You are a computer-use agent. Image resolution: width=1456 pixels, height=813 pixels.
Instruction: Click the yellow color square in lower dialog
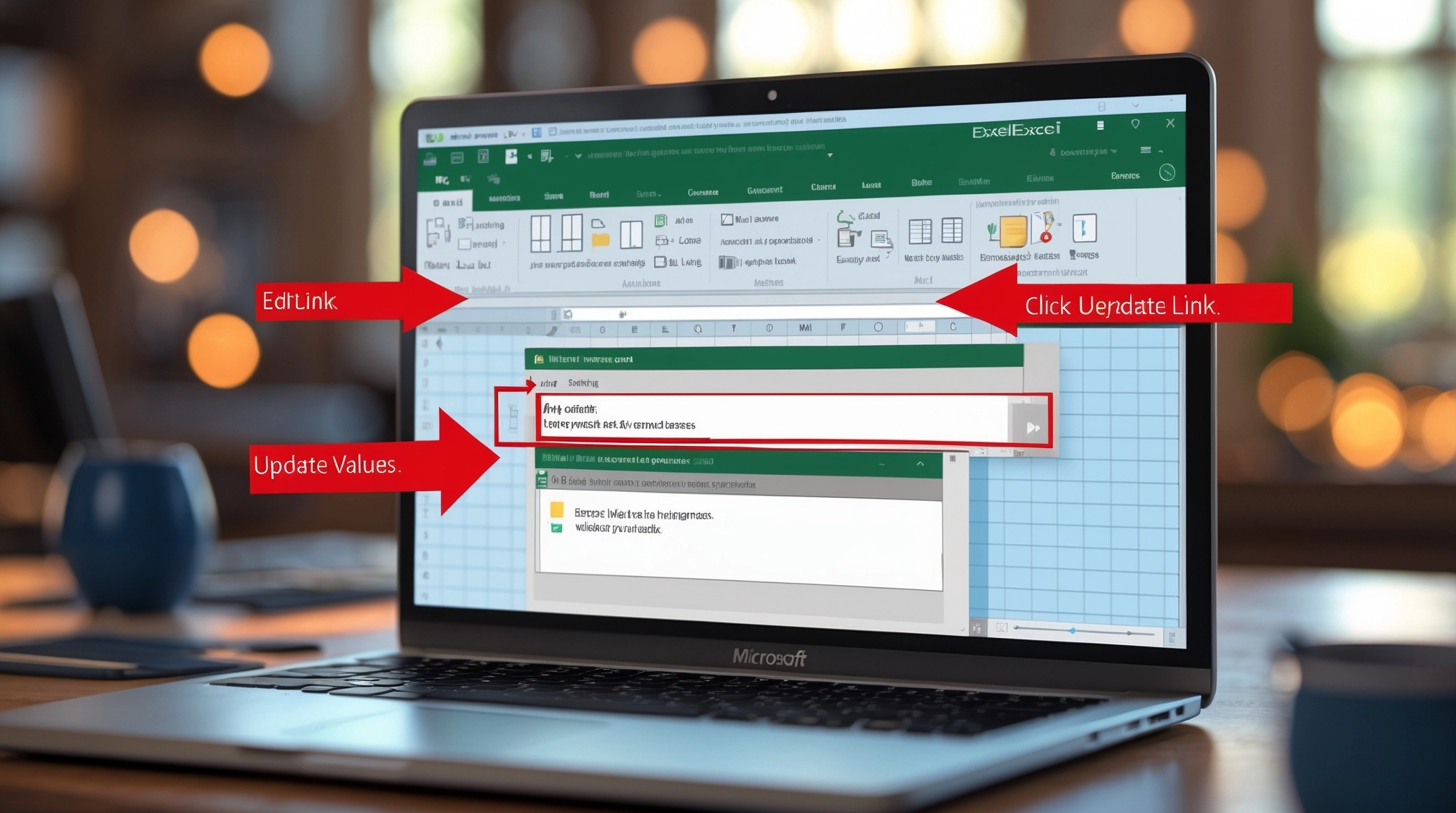coord(557,510)
